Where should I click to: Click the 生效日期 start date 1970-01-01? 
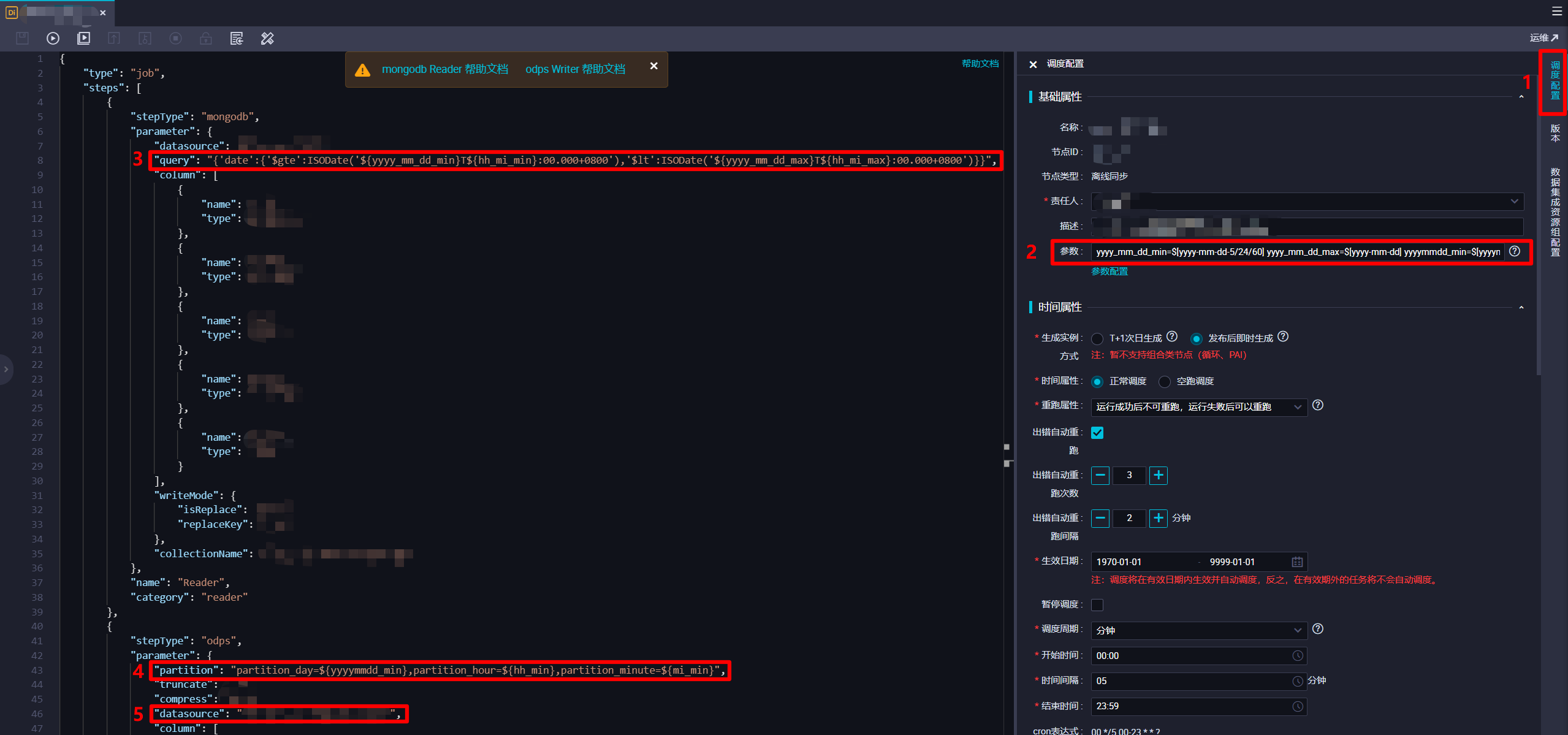click(1119, 562)
